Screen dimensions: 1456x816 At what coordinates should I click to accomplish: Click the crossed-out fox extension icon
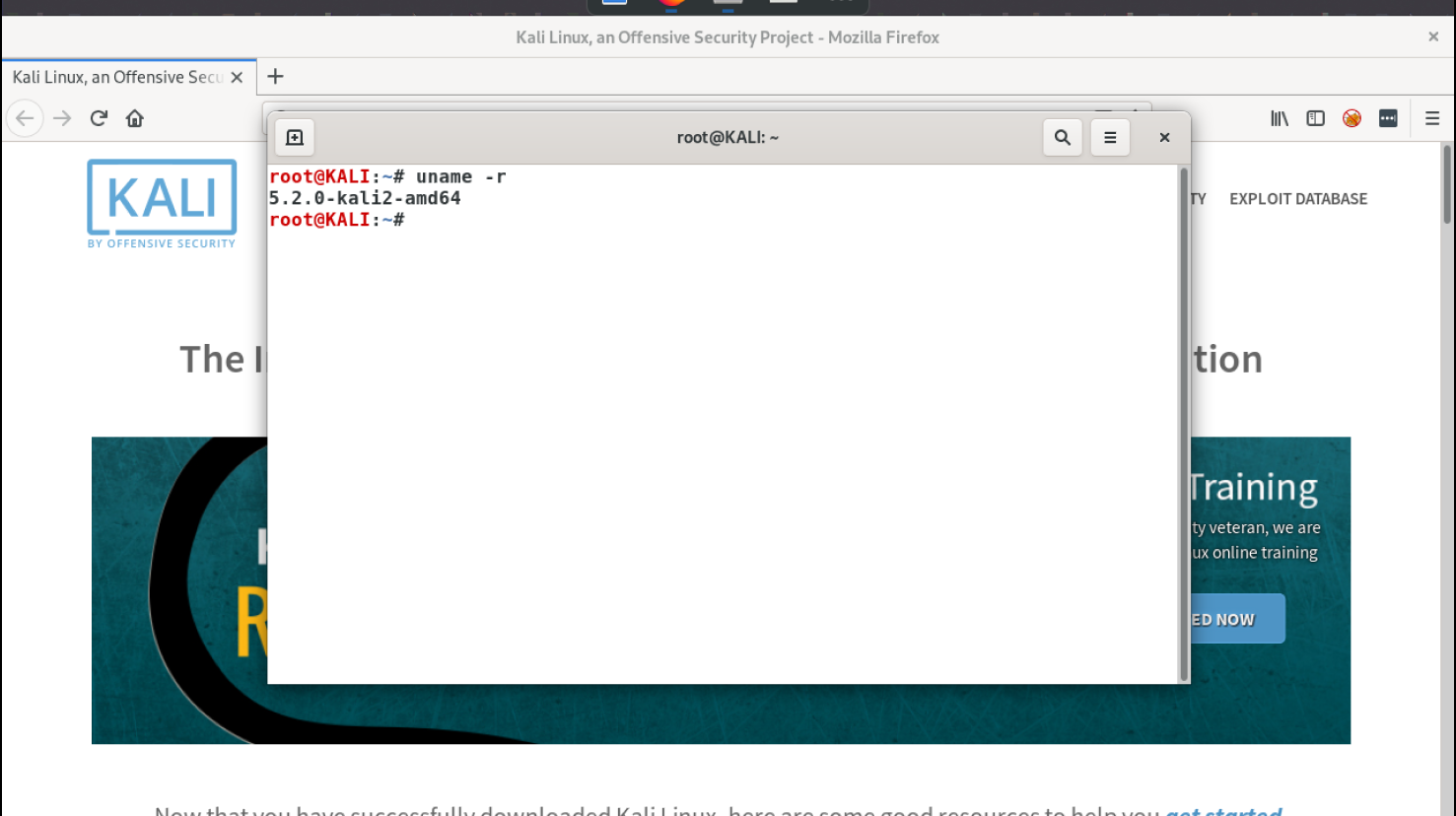[x=1352, y=118]
